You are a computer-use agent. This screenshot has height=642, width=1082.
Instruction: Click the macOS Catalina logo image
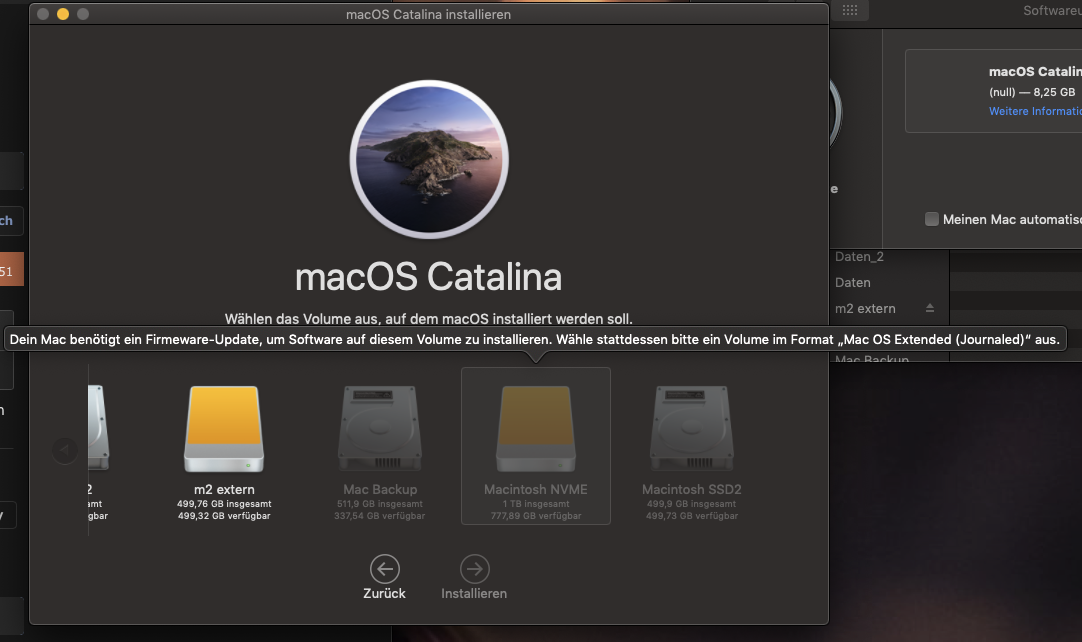pos(429,159)
